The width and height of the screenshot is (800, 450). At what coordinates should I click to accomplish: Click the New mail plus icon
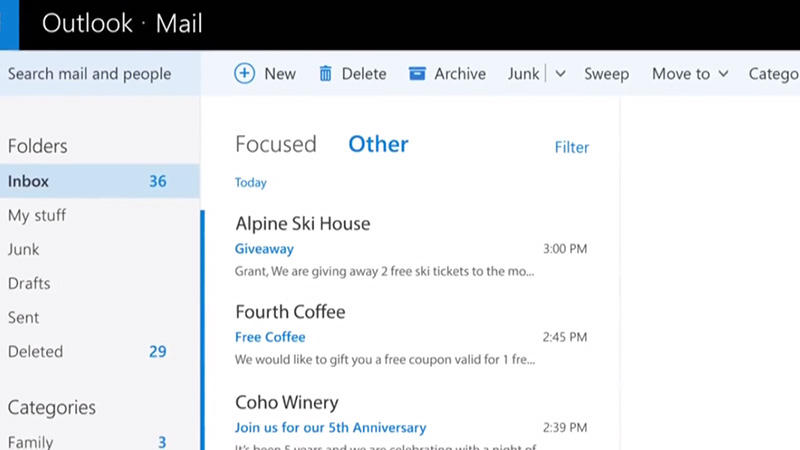pos(245,74)
